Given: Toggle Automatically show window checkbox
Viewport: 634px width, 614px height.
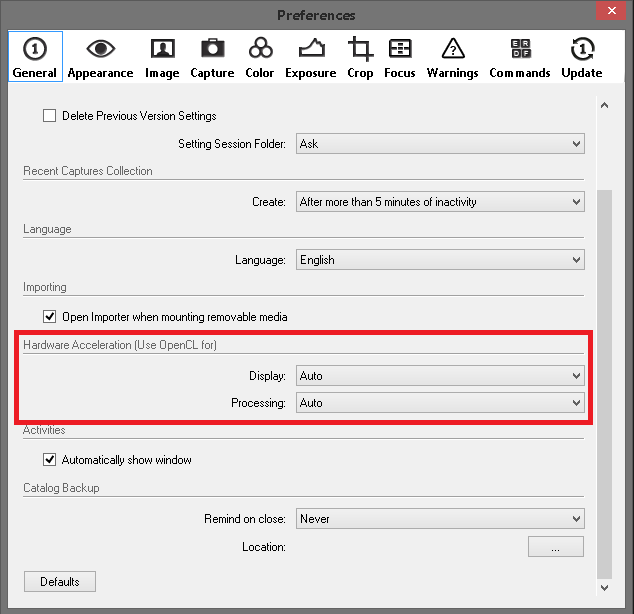Looking at the screenshot, I should click(x=49, y=460).
